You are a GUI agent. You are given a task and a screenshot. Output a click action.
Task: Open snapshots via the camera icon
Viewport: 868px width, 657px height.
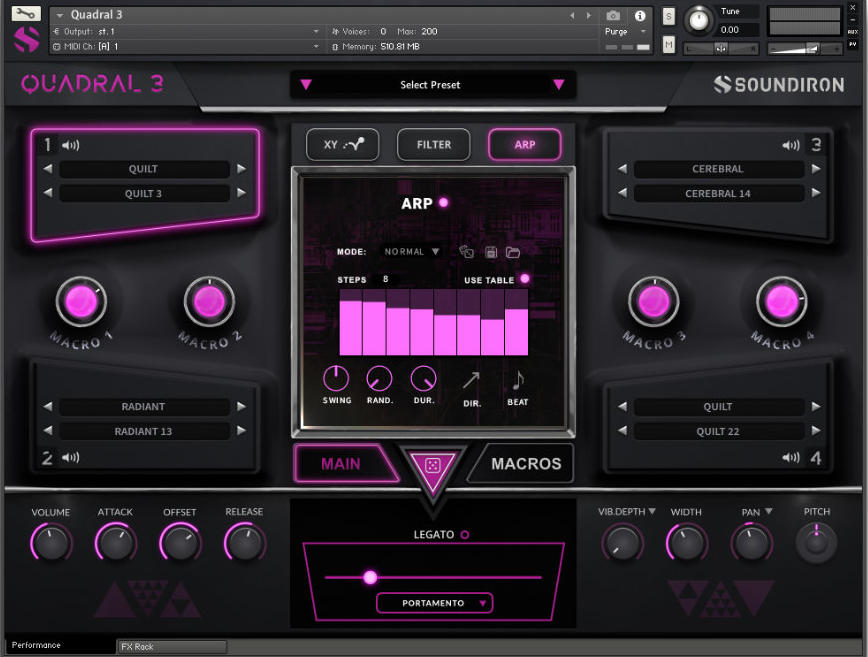[612, 15]
